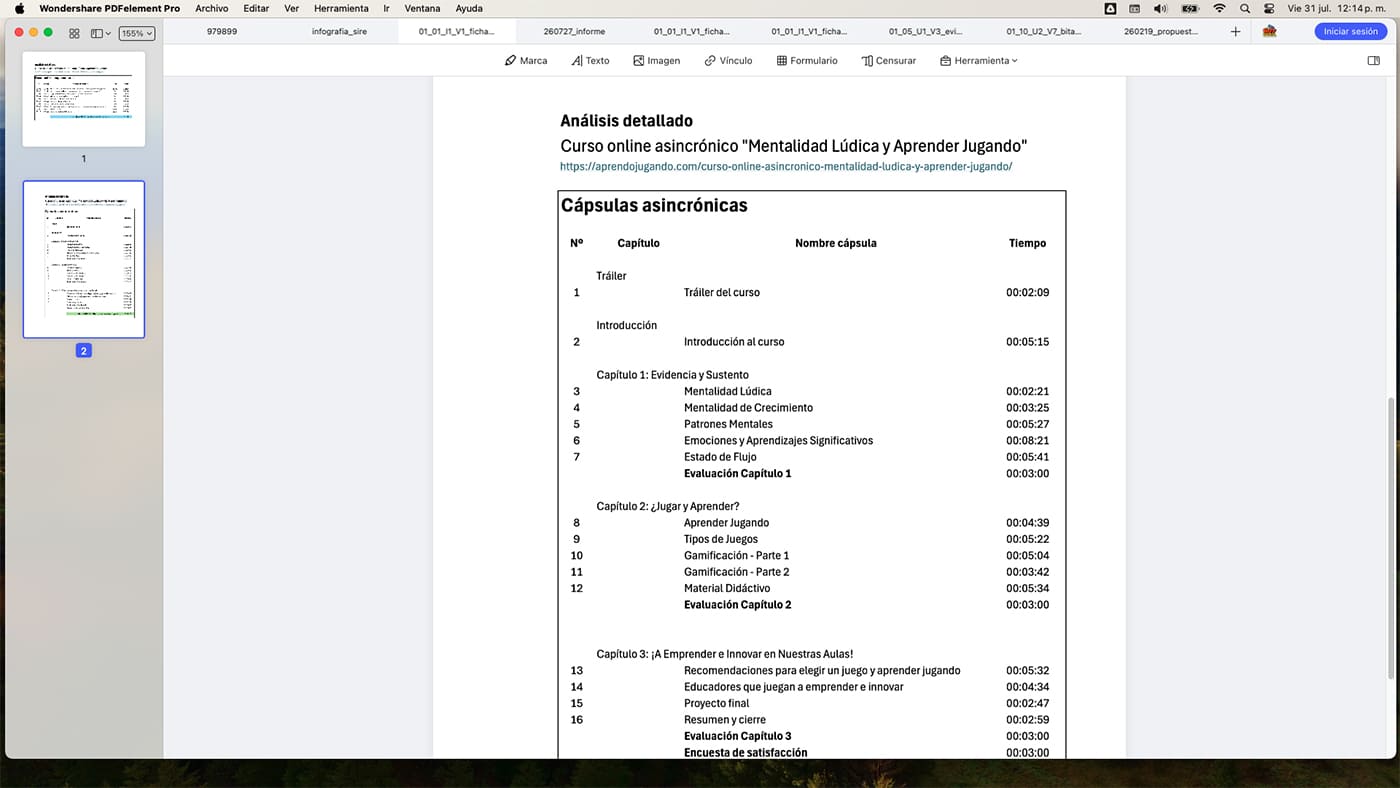The image size is (1400, 788).
Task: Open the 155% zoom level dropdown
Action: [137, 33]
